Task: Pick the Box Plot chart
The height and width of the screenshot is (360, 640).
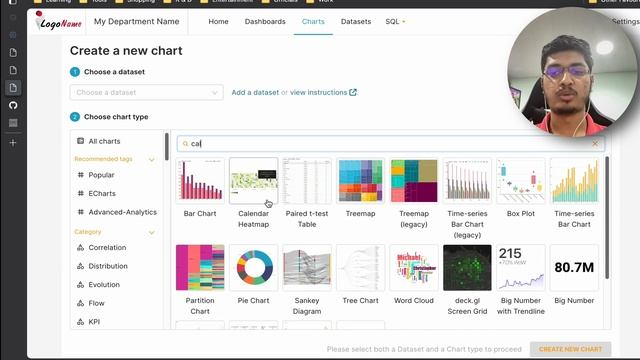Action: [521, 181]
